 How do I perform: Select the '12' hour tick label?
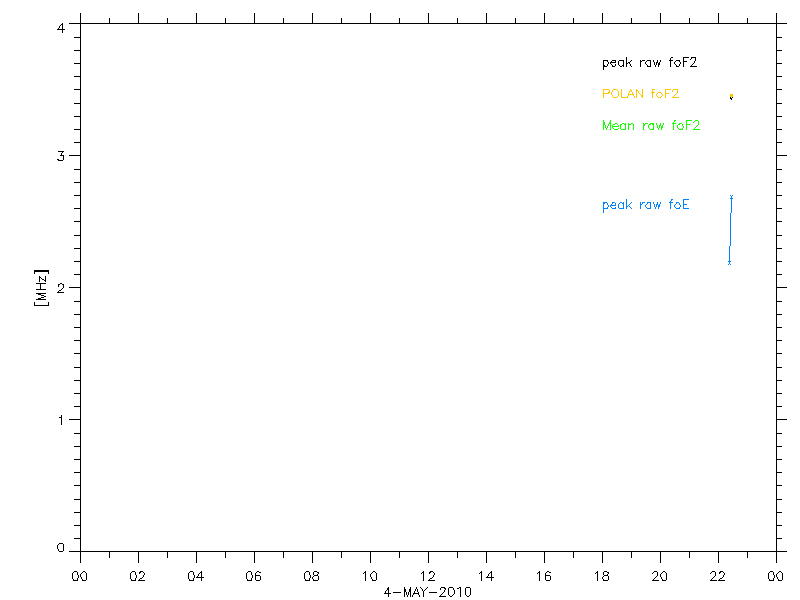(428, 577)
